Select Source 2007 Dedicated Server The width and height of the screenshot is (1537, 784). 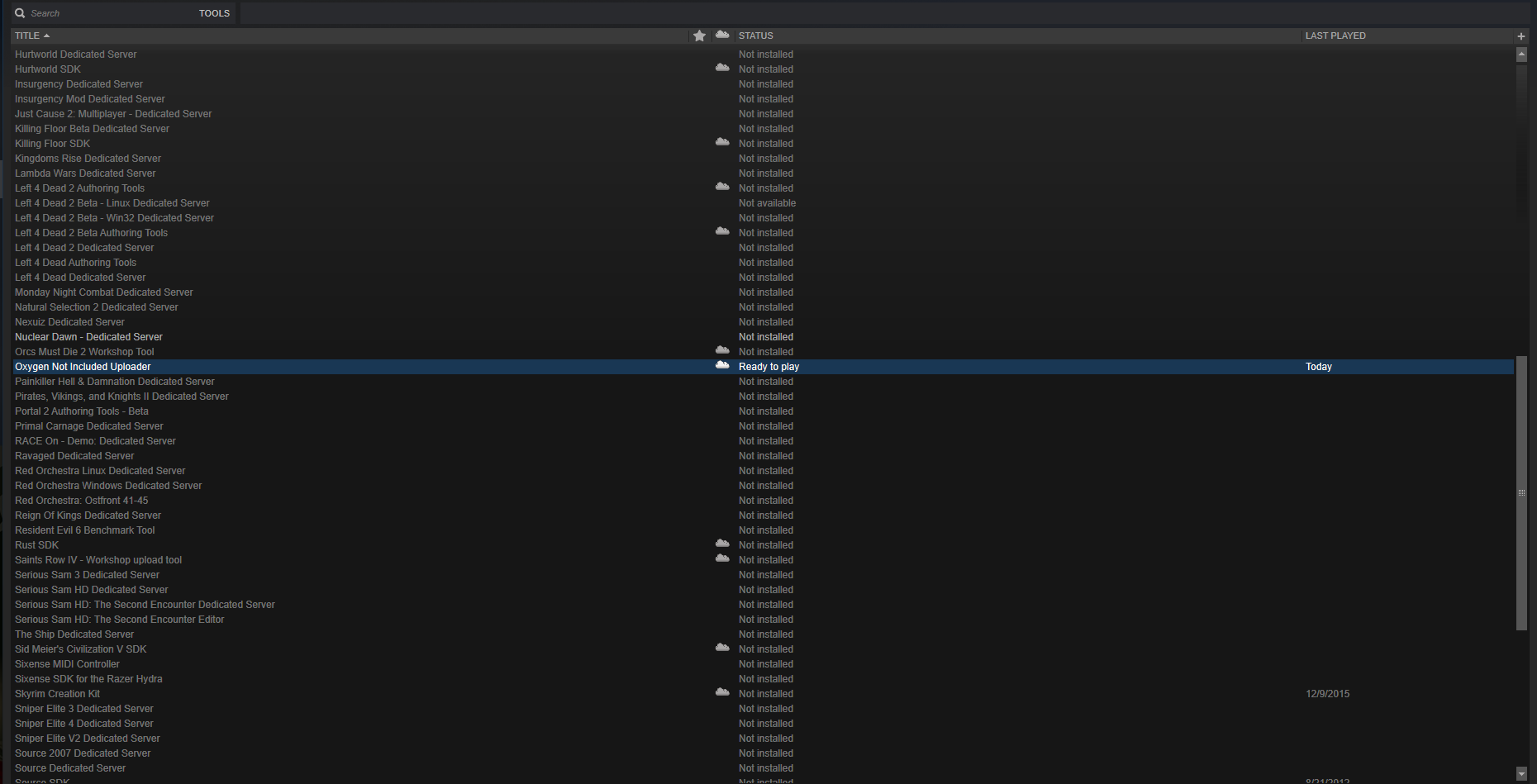coord(83,753)
